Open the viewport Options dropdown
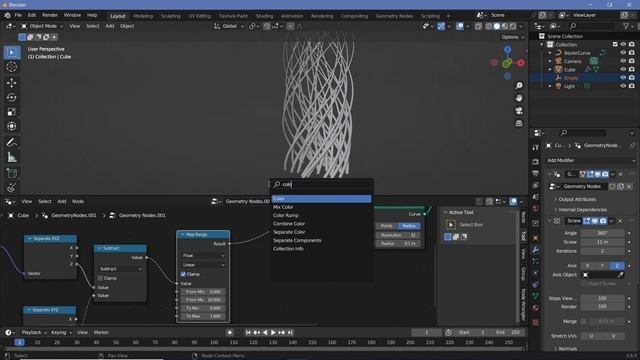Viewport: 640px width, 360px height. point(513,37)
